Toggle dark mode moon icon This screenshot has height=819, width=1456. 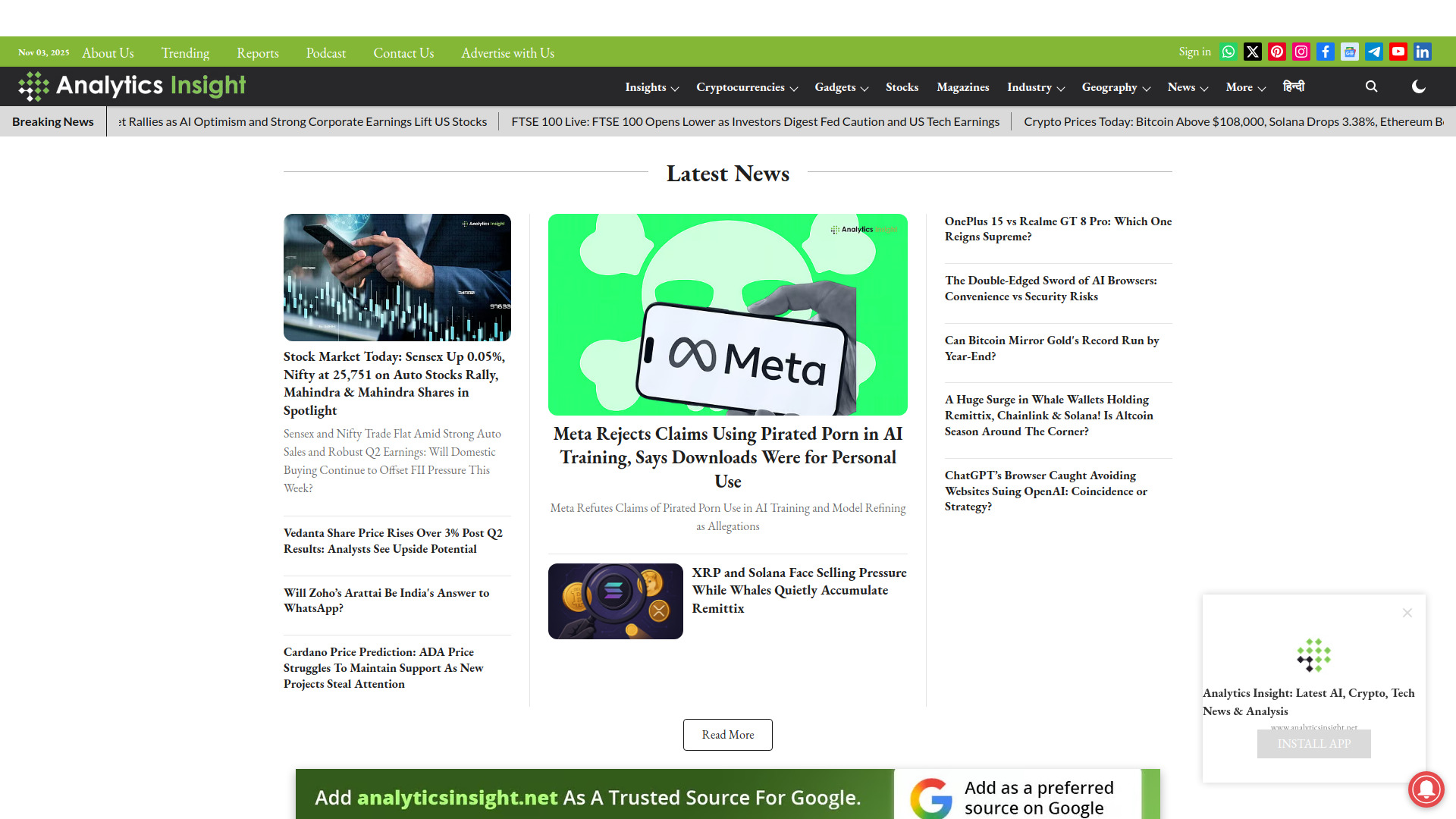1419,86
